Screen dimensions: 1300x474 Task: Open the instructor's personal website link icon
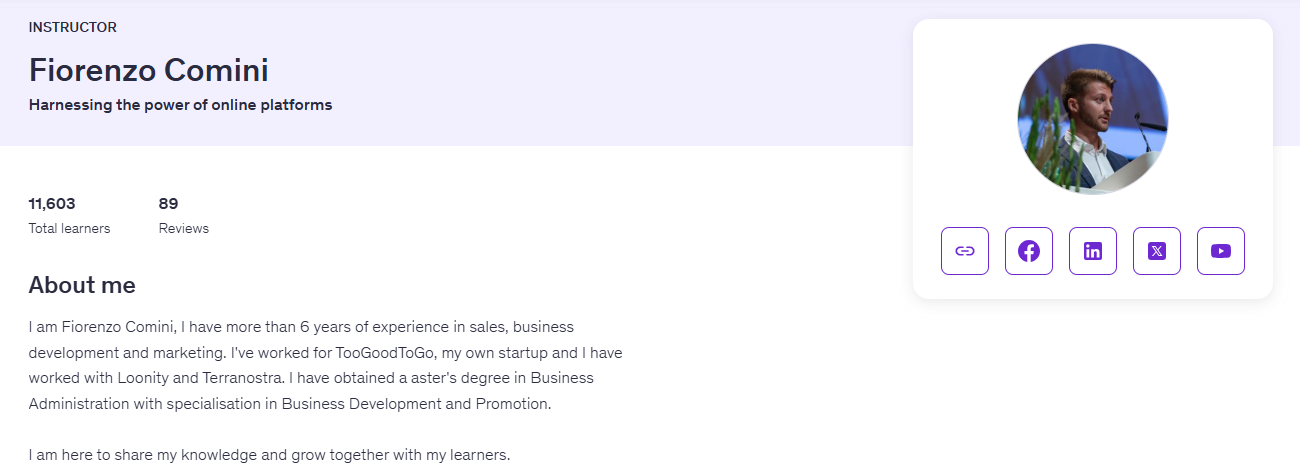point(965,251)
